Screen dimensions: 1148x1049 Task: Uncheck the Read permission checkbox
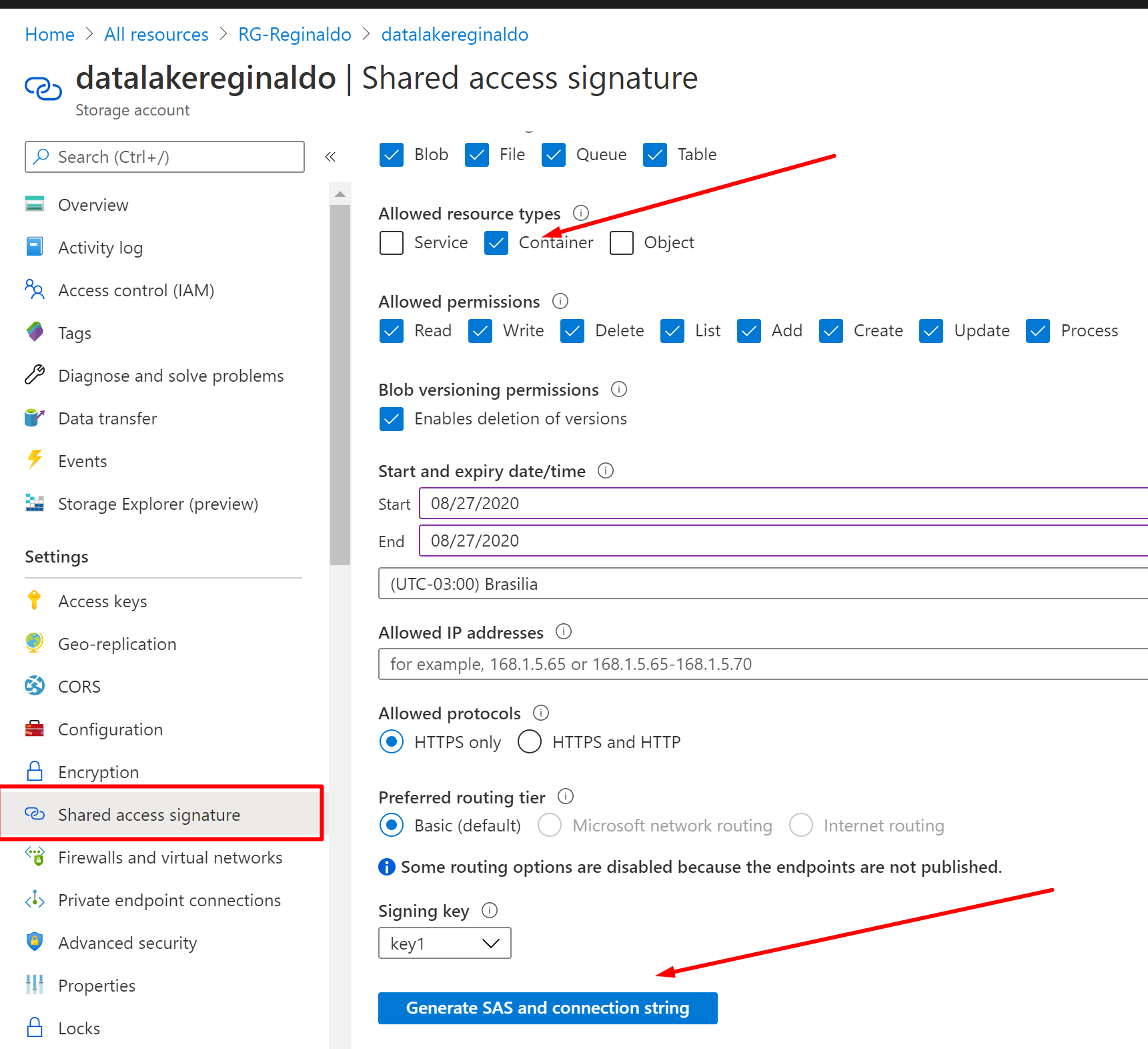pos(392,331)
